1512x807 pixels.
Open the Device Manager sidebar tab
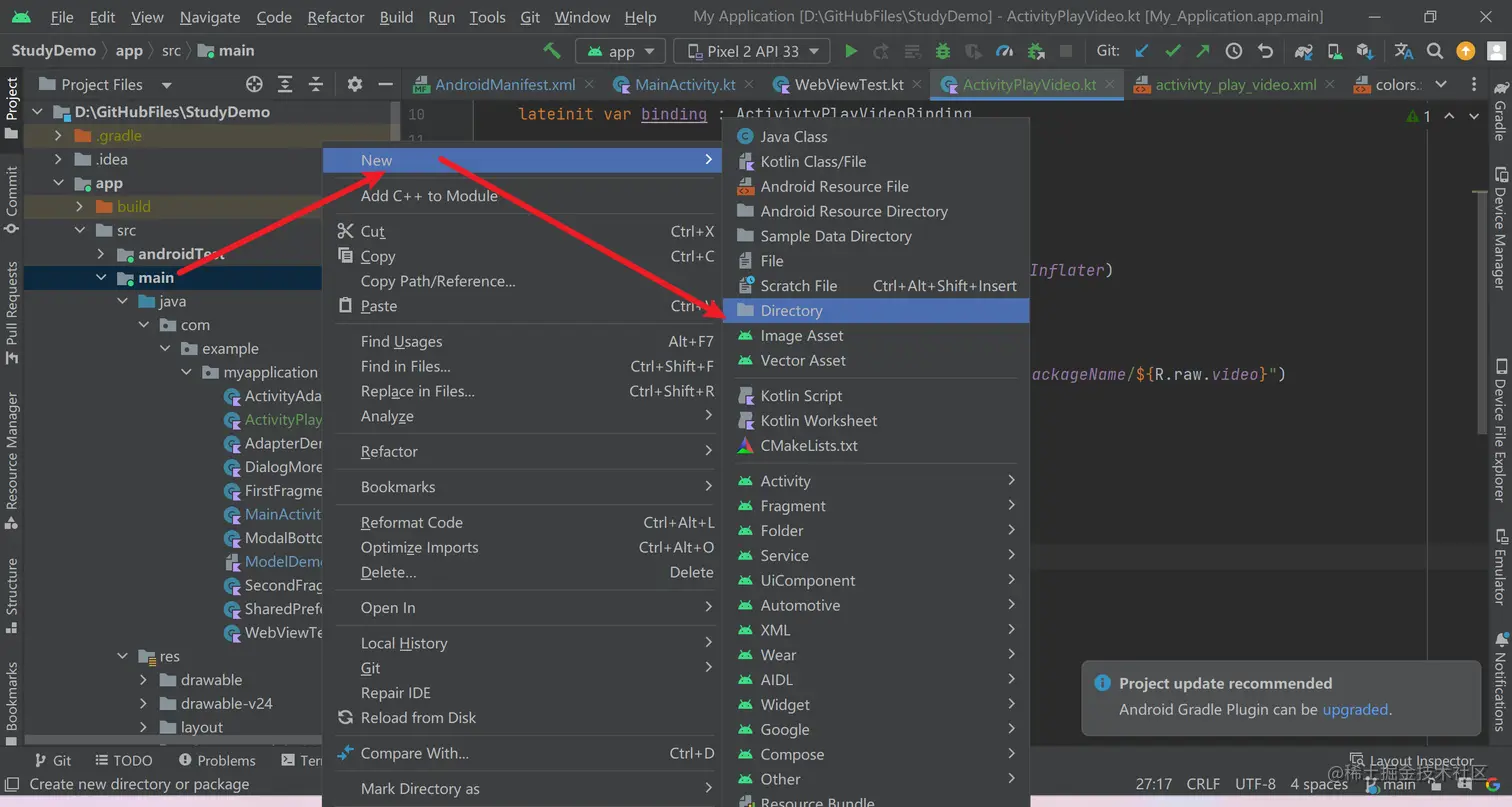tap(1500, 228)
